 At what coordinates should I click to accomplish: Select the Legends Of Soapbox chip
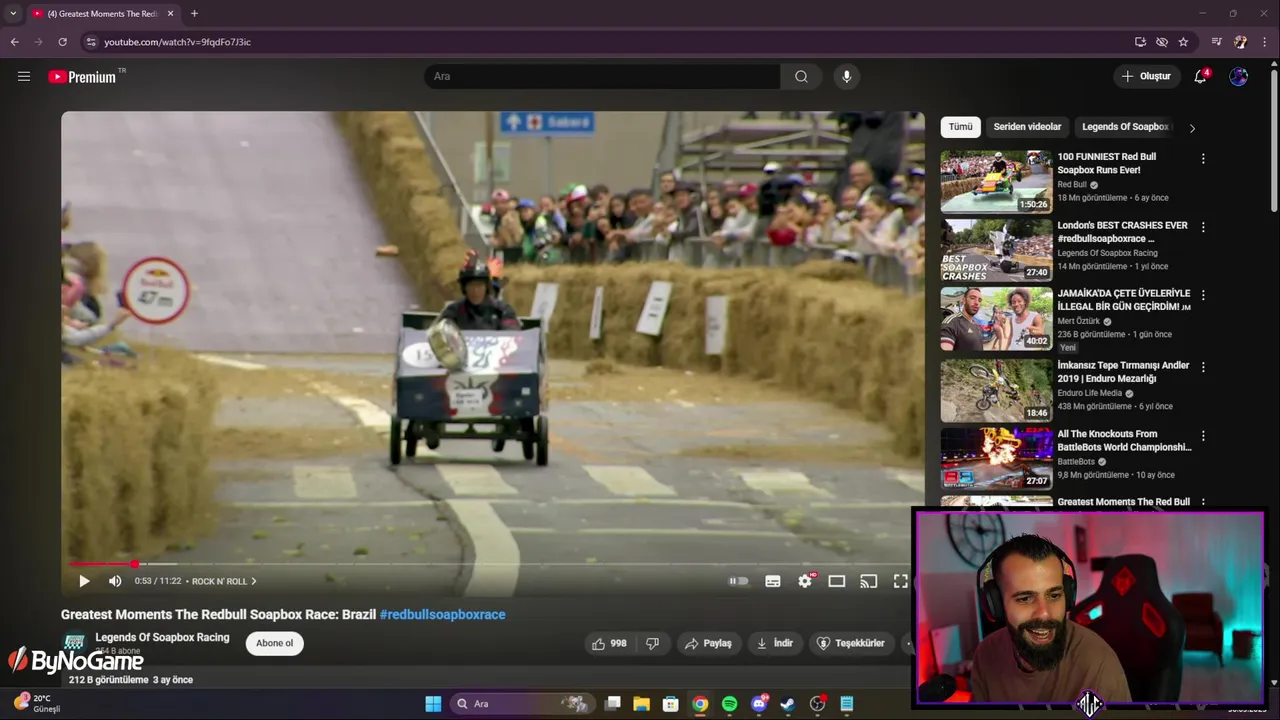(x=1125, y=127)
